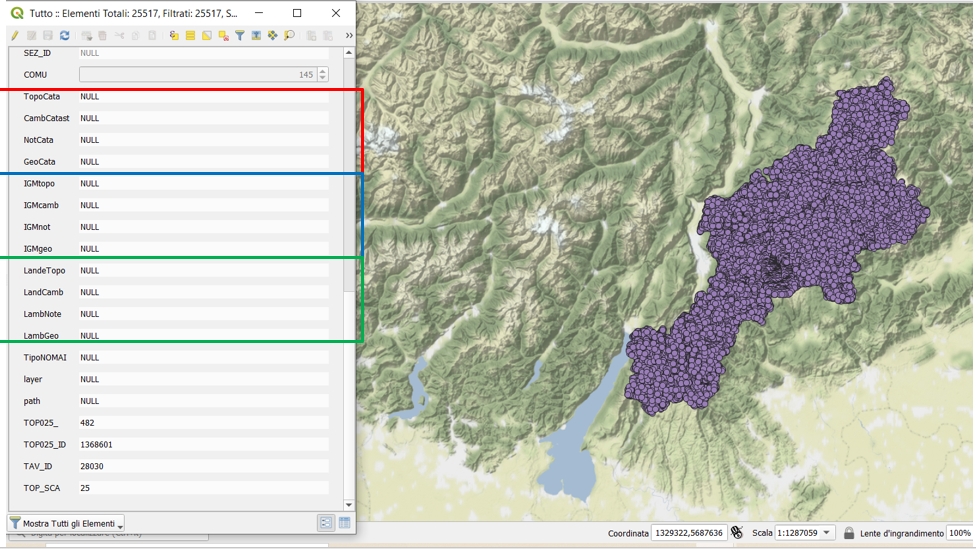This screenshot has width=976, height=549.
Task: Toggle the scale lock icon
Action: [x=849, y=533]
